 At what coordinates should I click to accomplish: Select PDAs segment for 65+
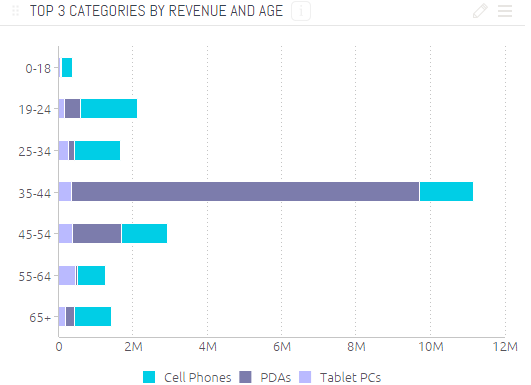70,317
